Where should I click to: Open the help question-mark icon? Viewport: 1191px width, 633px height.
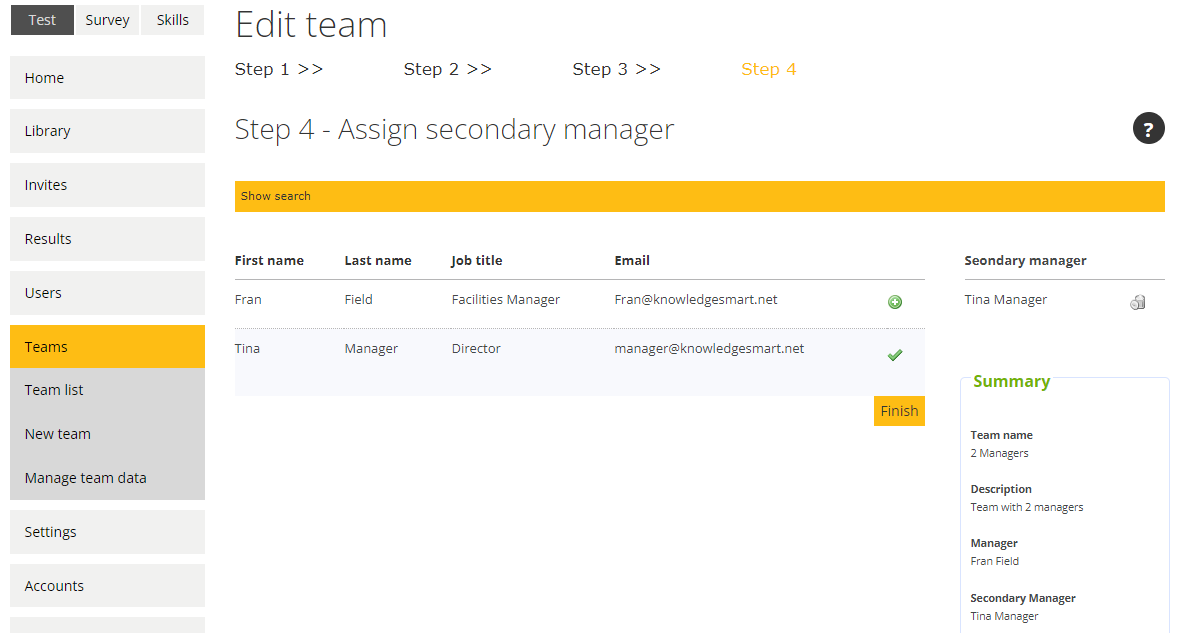(1148, 128)
